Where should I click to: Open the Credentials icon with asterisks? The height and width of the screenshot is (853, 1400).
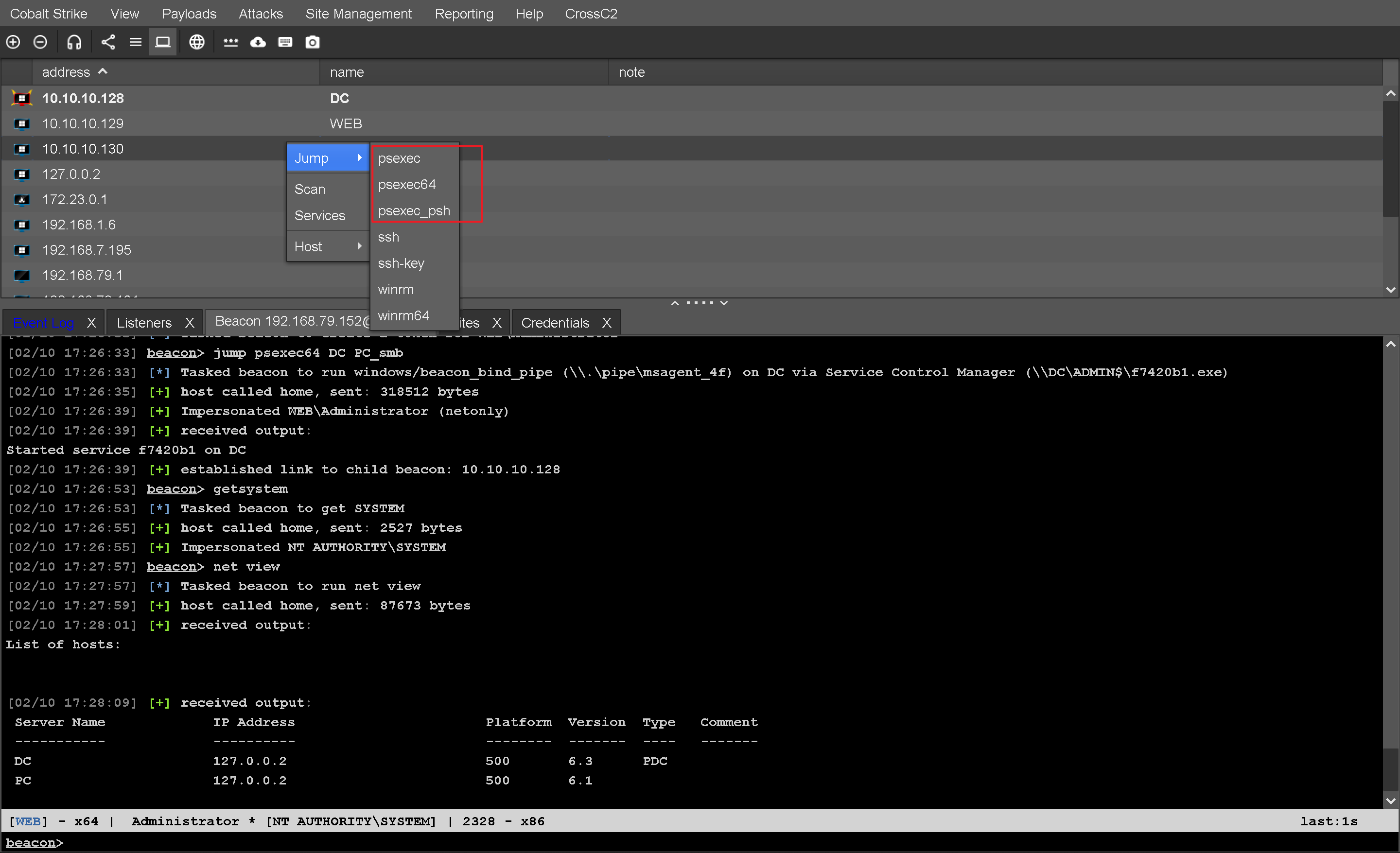(x=230, y=42)
